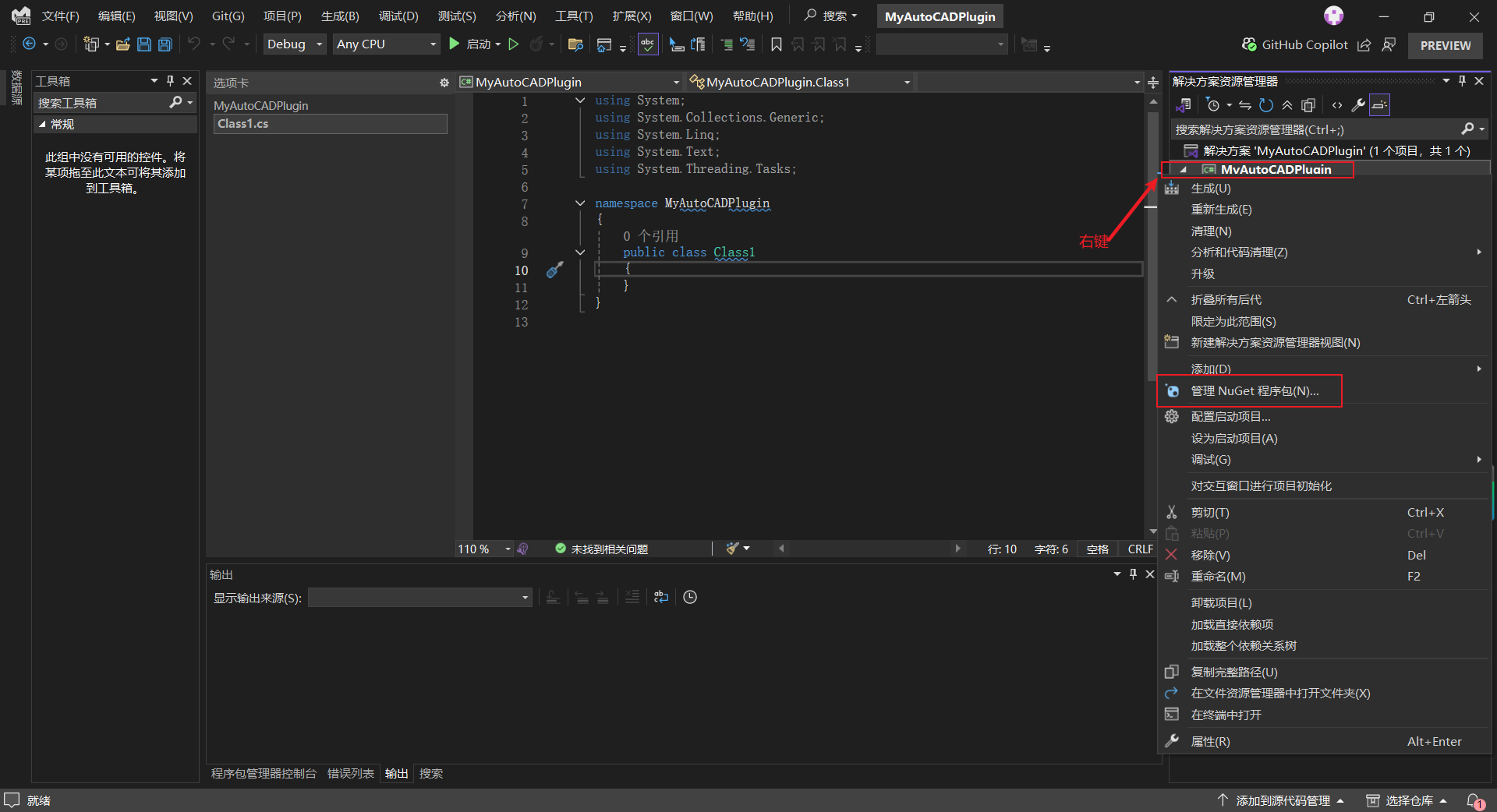
Task: Save current file with the single-disk icon
Action: point(144,44)
